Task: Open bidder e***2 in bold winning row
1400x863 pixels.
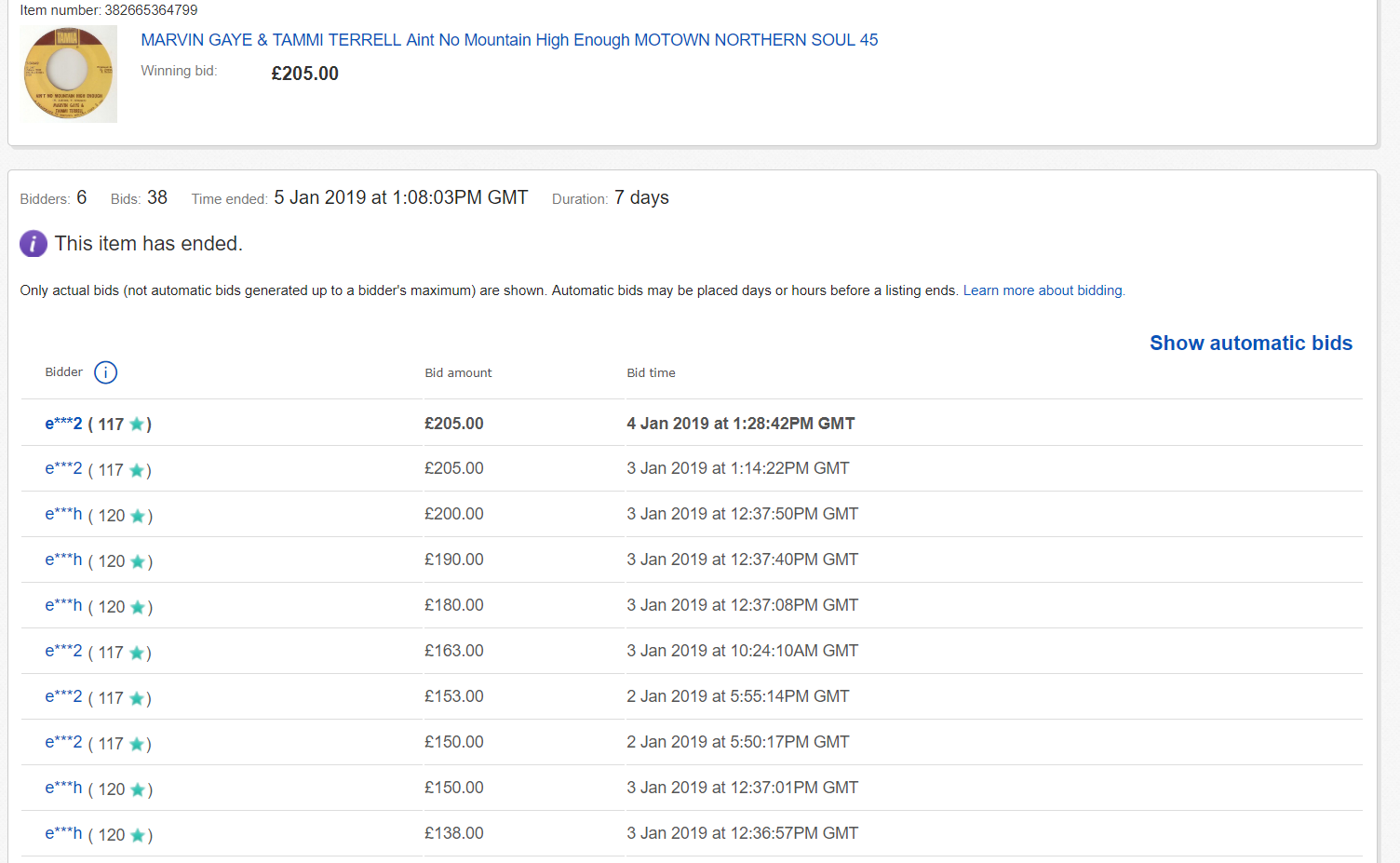Action: tap(63, 424)
